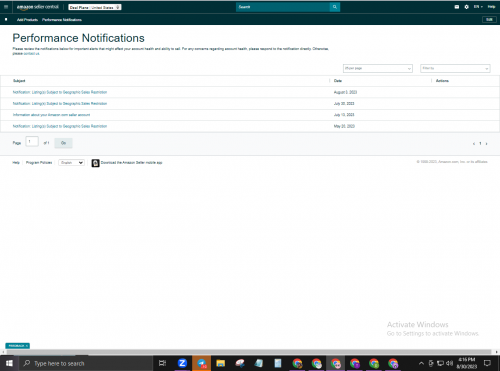This screenshot has width=500, height=371.
Task: Click current page number 1 in the pager
Action: tap(480, 144)
